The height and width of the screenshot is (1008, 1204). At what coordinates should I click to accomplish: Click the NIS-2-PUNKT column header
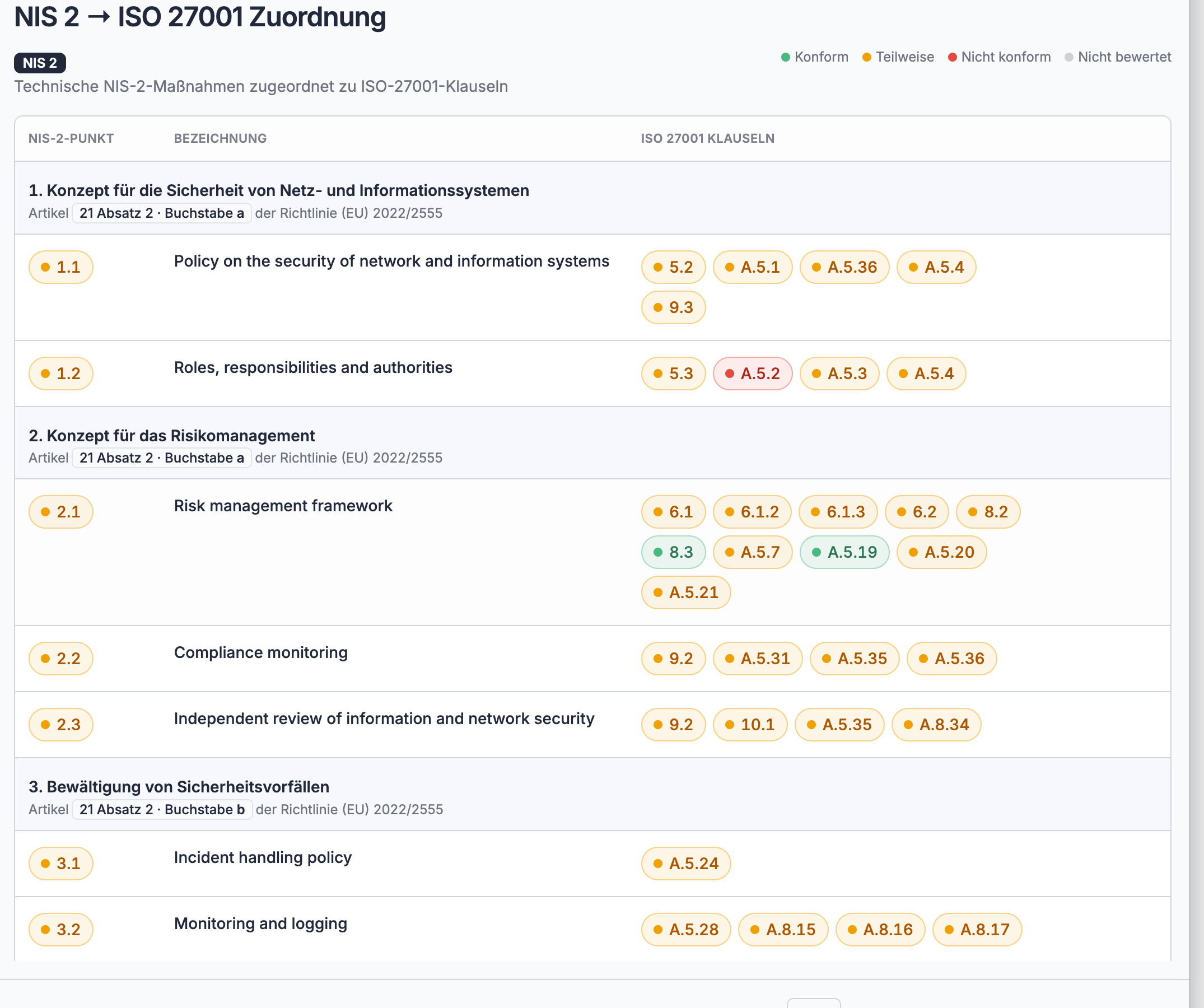(71, 139)
